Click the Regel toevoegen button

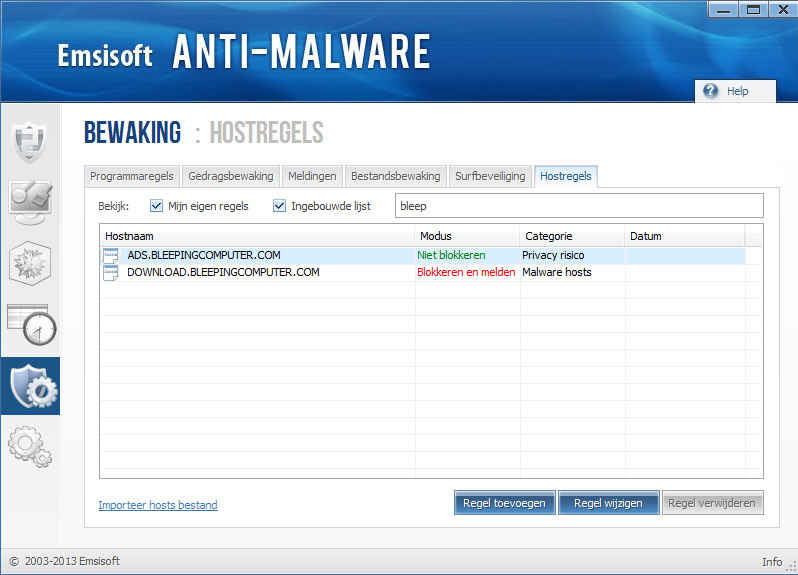point(504,503)
